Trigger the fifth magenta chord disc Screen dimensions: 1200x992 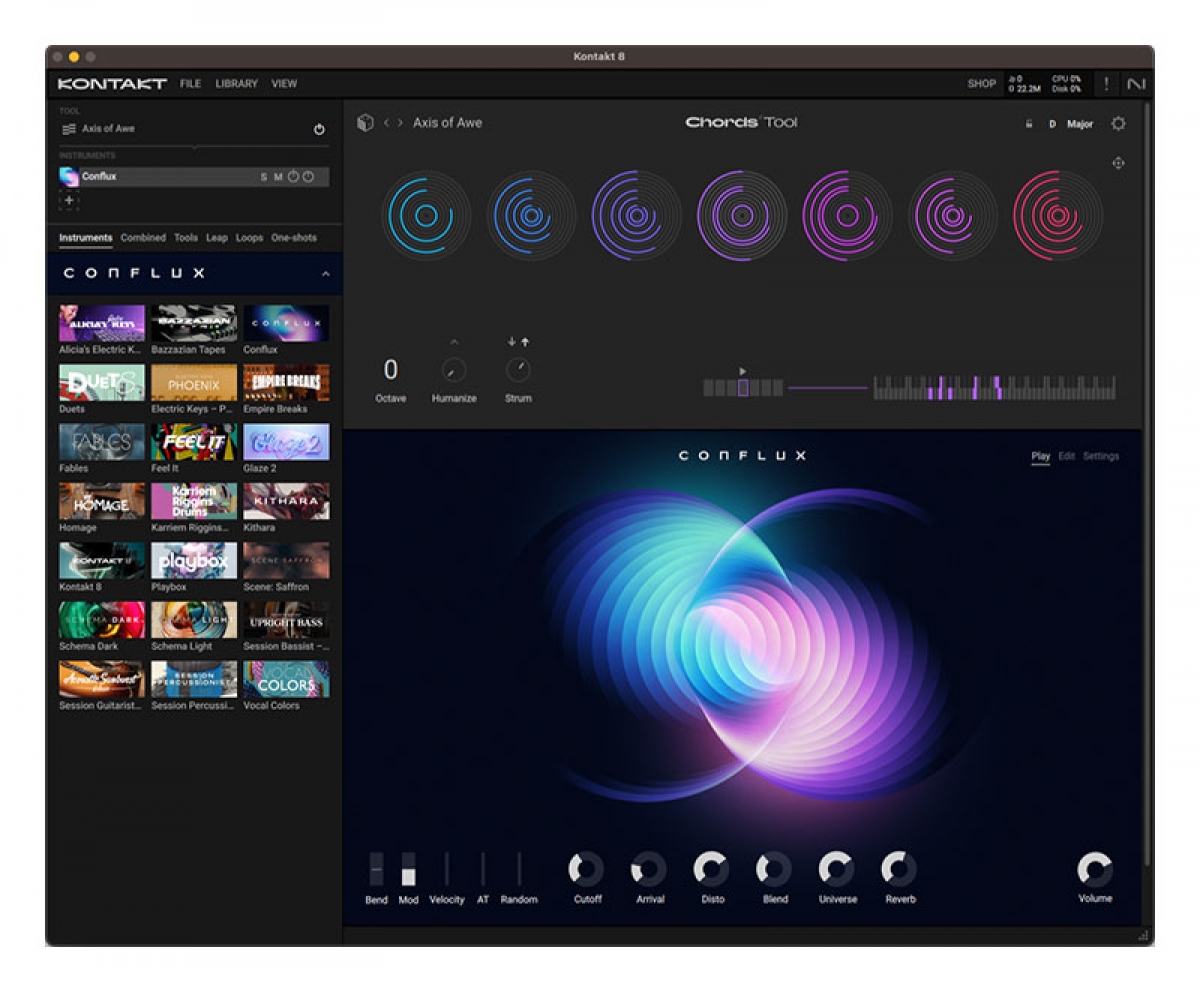pyautogui.click(x=847, y=215)
